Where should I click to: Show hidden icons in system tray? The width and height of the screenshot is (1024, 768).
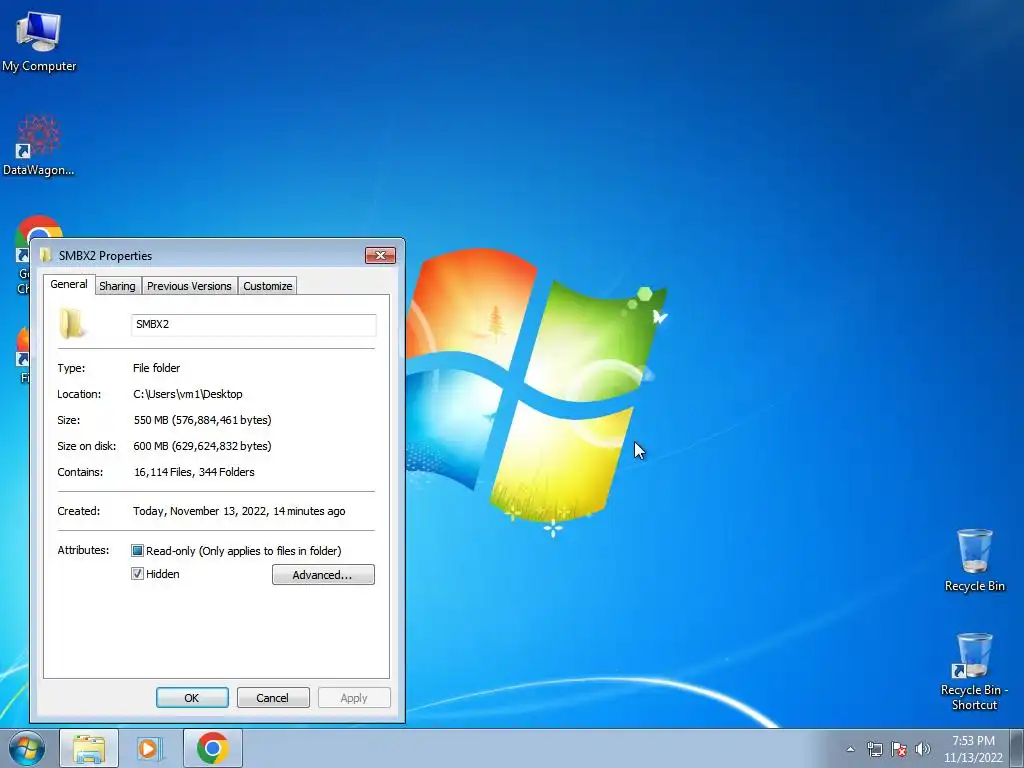coord(850,749)
